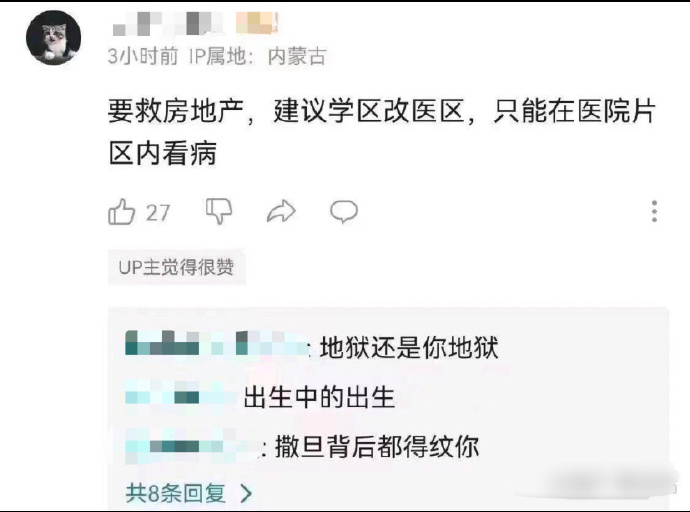This screenshot has height=512, width=690.
Task: Open the first replier's blurred username
Action: (x=216, y=344)
